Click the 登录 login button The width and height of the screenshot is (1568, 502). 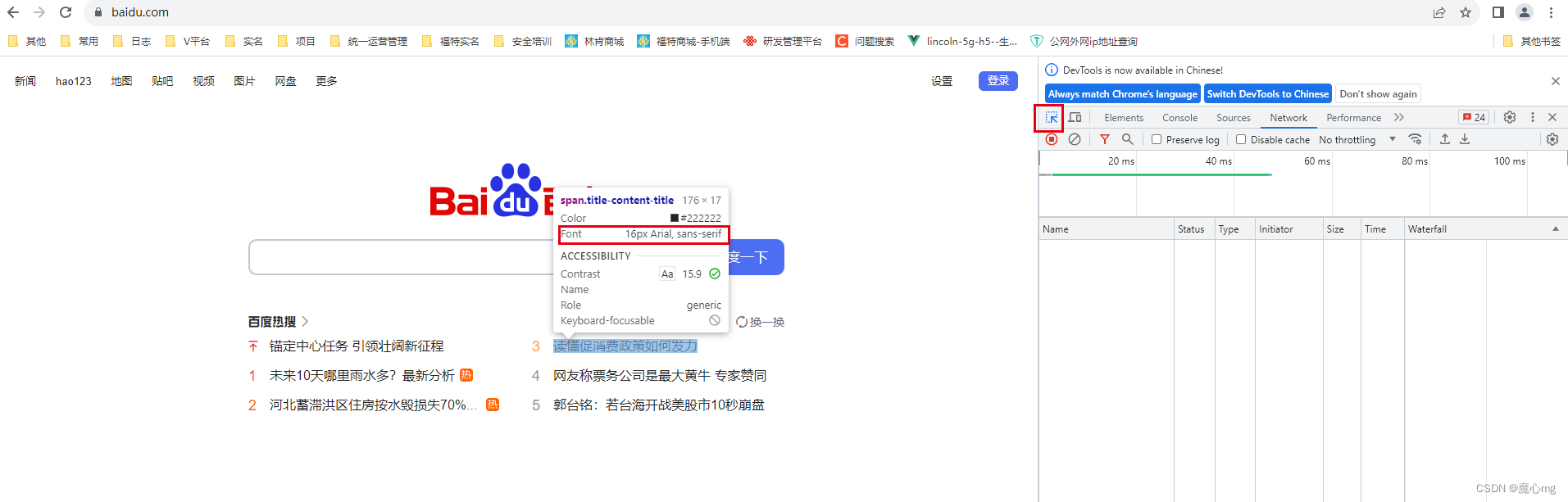pyautogui.click(x=998, y=81)
